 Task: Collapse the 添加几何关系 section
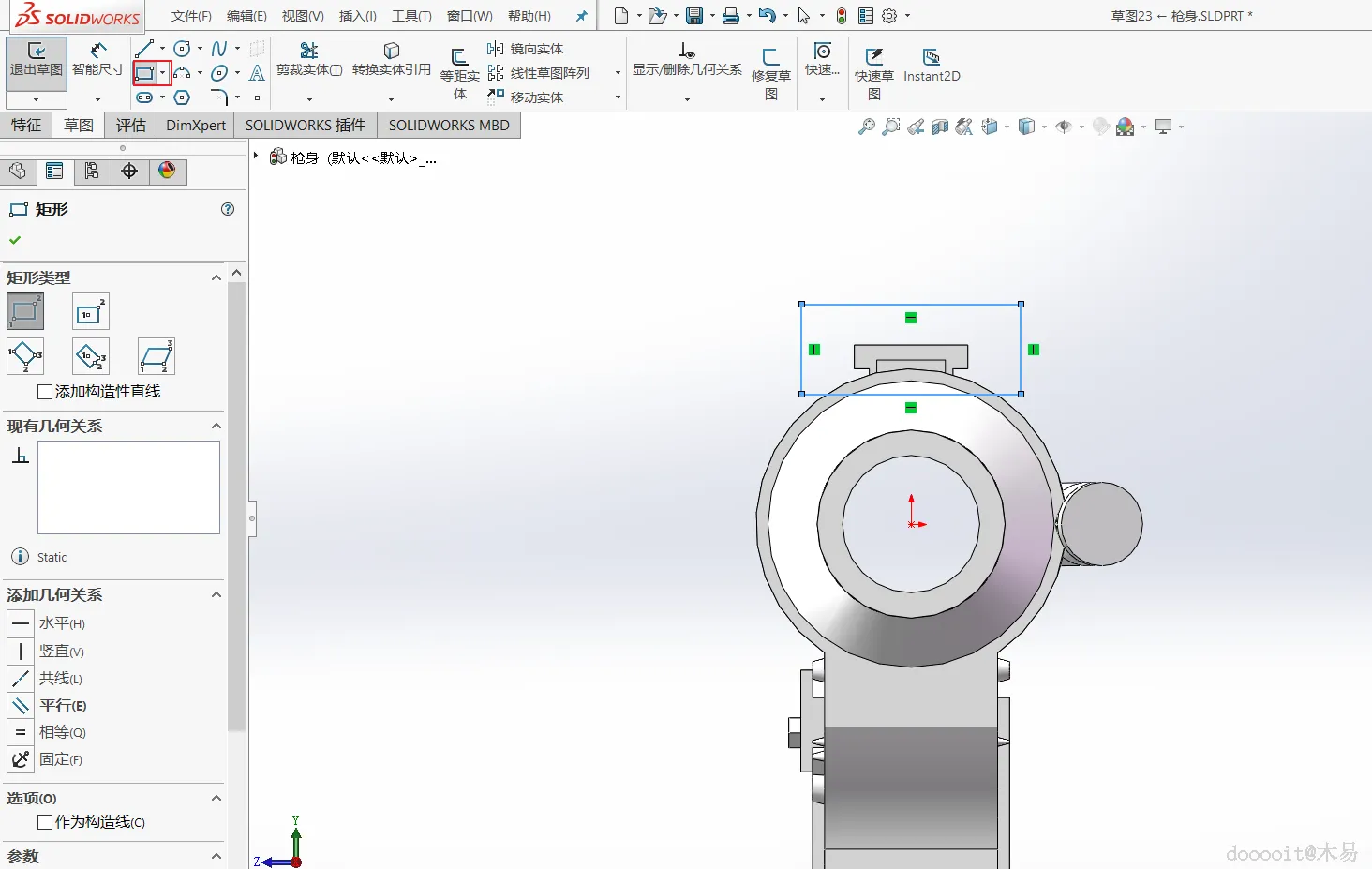[x=216, y=594]
